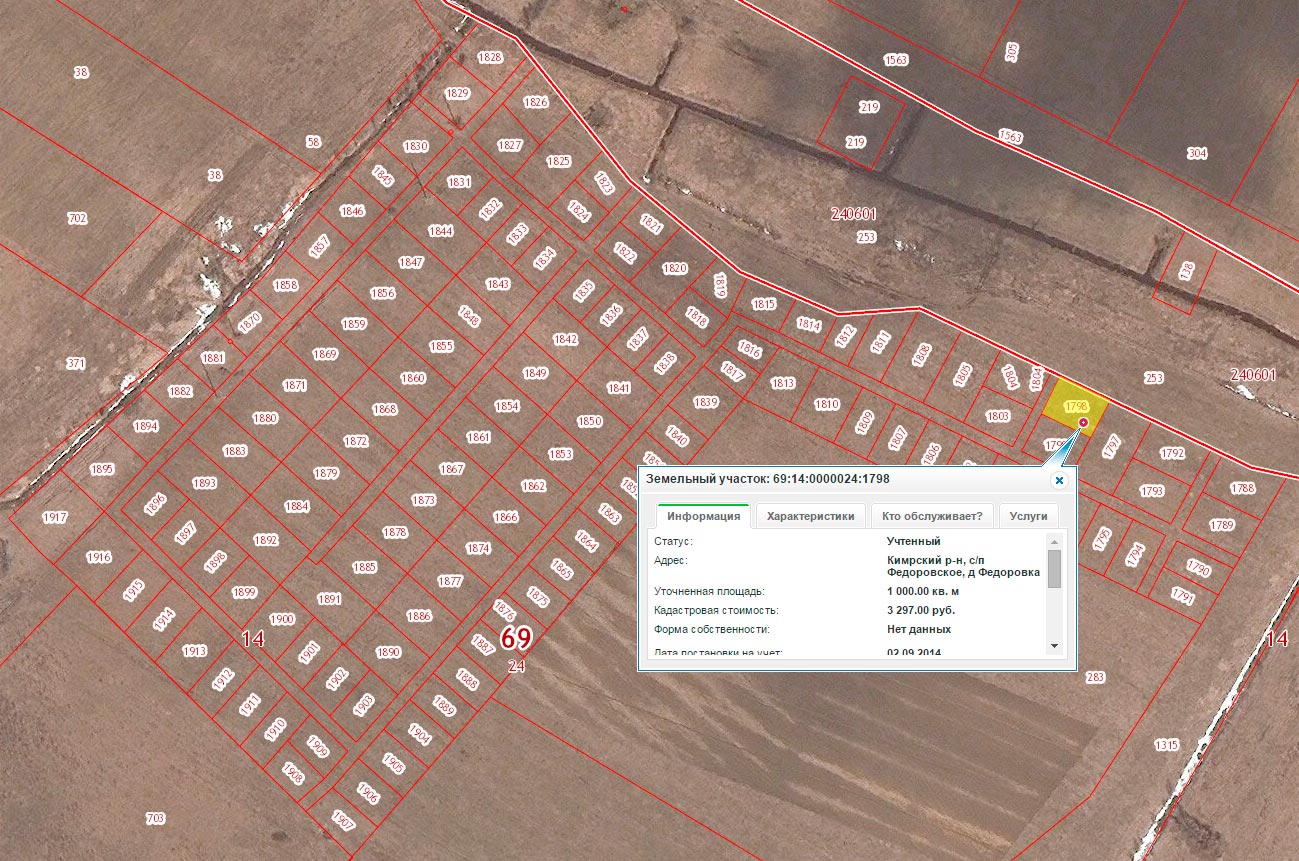Select parcel 1844 on the map
The height and width of the screenshot is (861, 1299).
441,231
